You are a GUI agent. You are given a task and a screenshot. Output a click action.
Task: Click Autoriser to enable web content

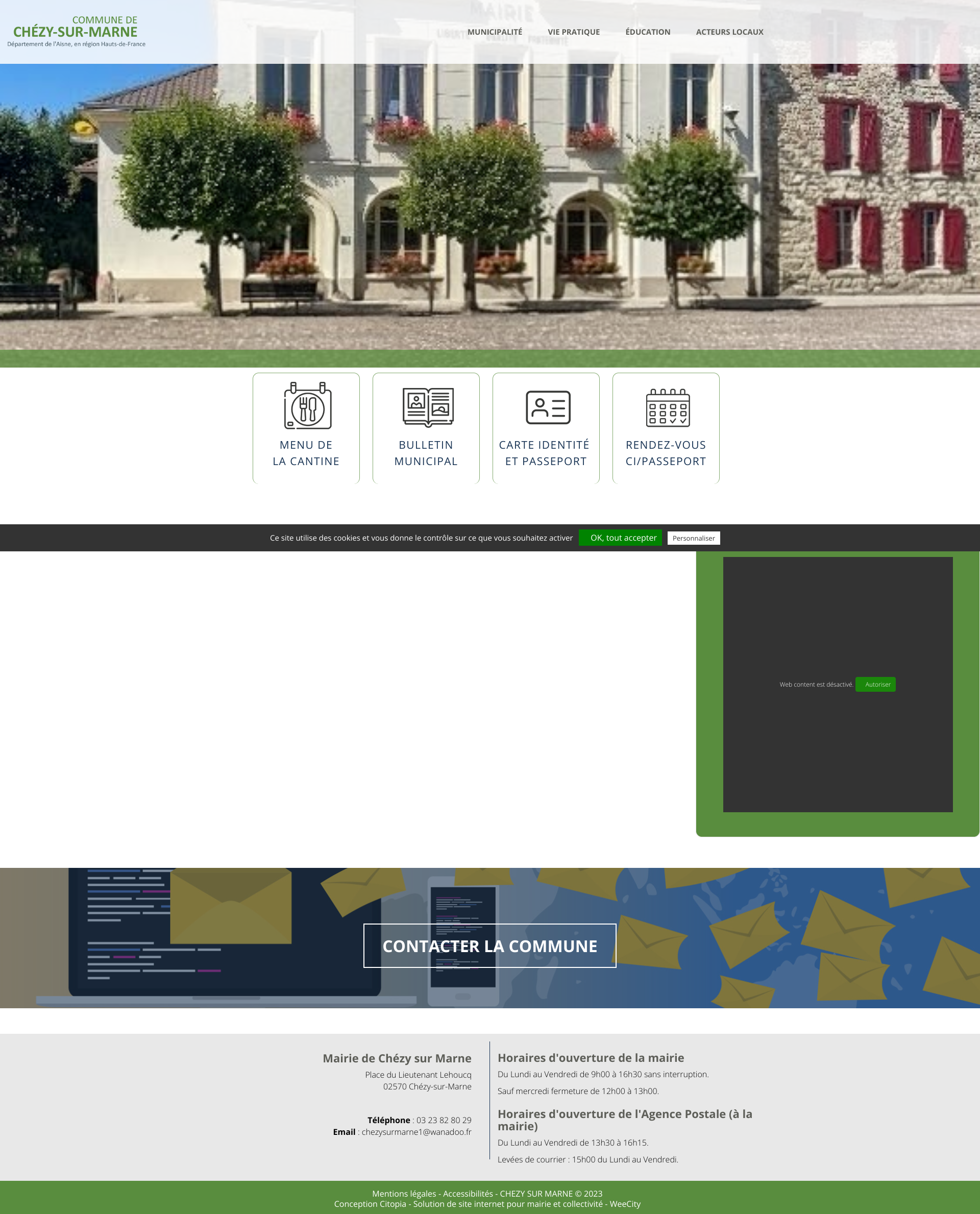click(x=875, y=685)
